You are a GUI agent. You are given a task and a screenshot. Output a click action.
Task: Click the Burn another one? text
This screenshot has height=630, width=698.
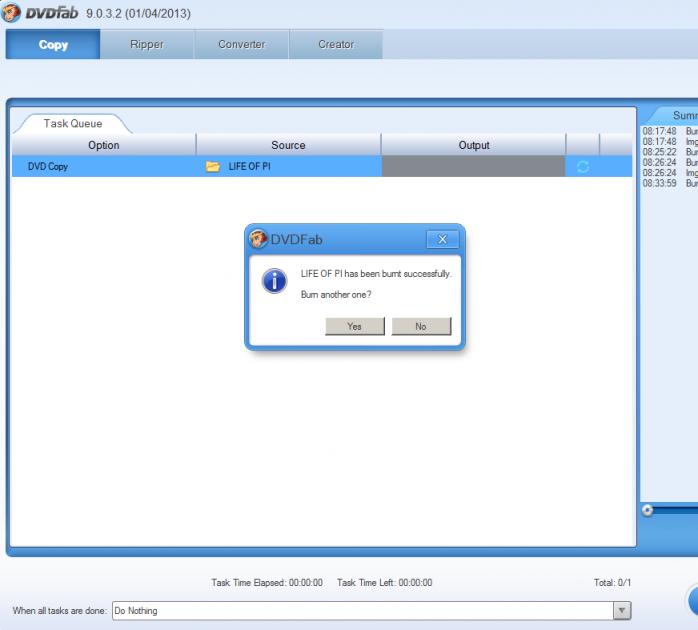tap(336, 294)
